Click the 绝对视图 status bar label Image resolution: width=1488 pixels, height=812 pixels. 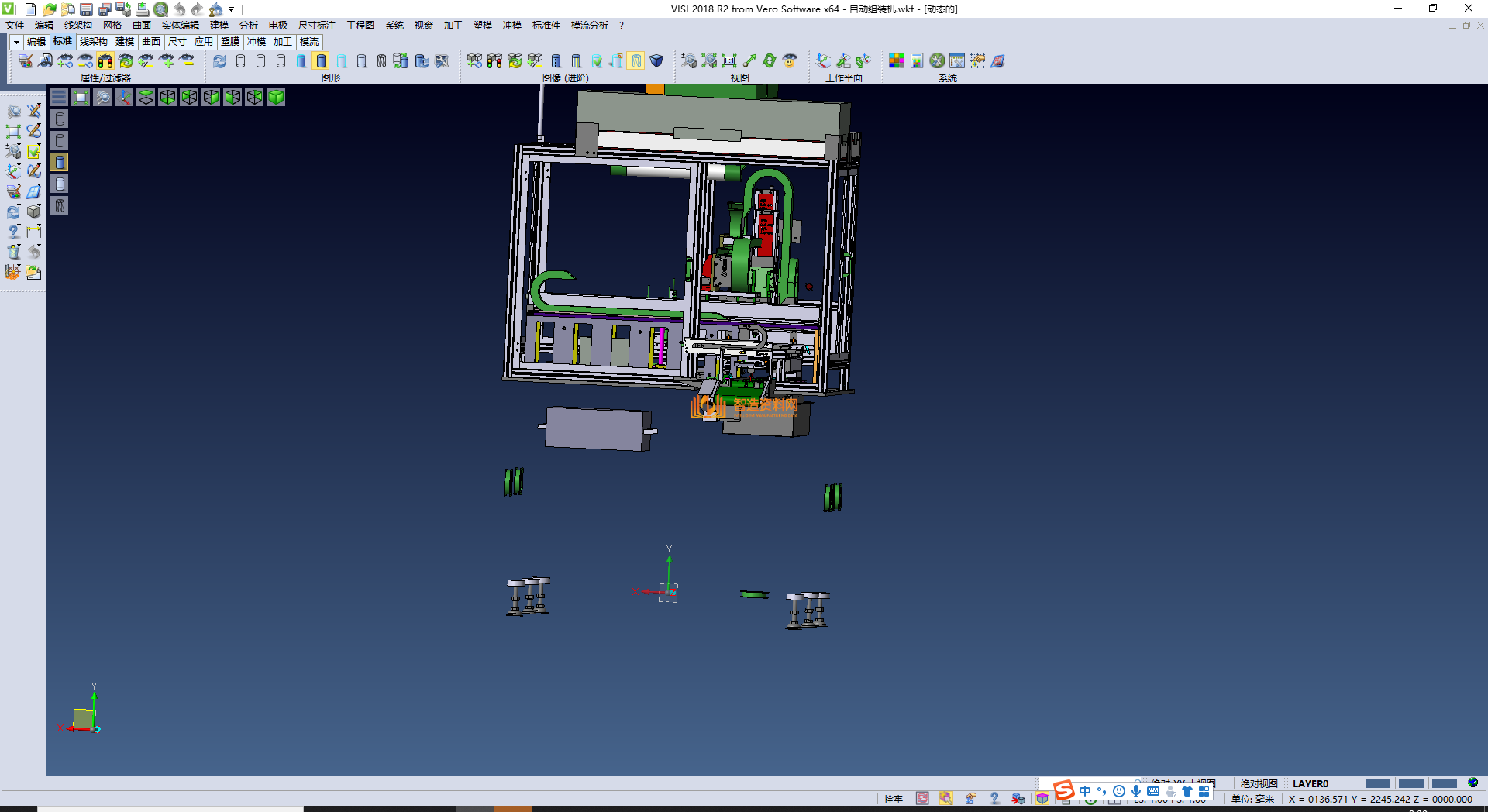(x=1259, y=783)
